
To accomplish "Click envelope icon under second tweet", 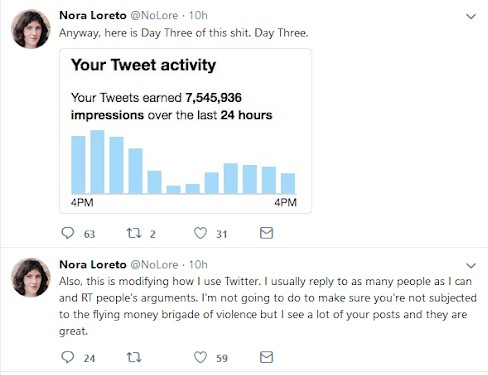I will coord(266,357).
